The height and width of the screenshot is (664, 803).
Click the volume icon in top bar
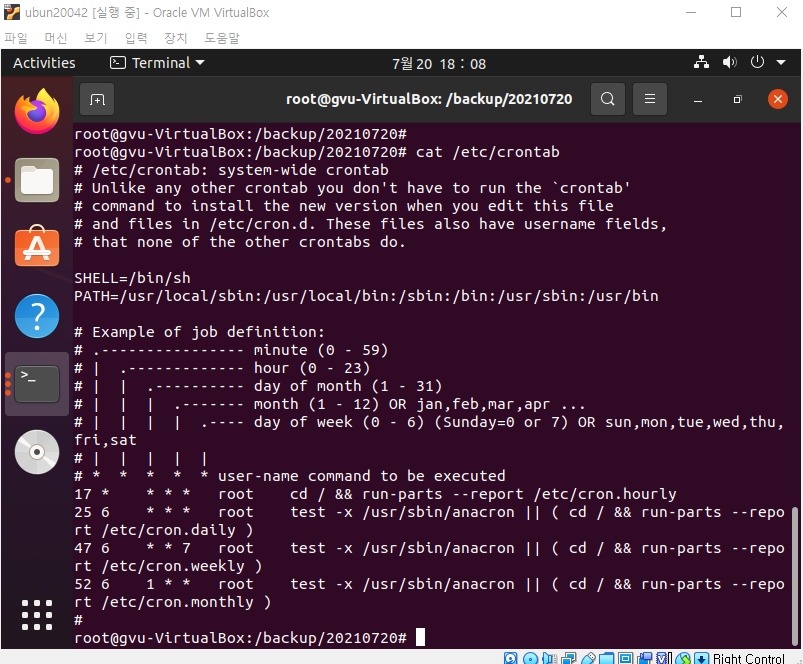(729, 62)
